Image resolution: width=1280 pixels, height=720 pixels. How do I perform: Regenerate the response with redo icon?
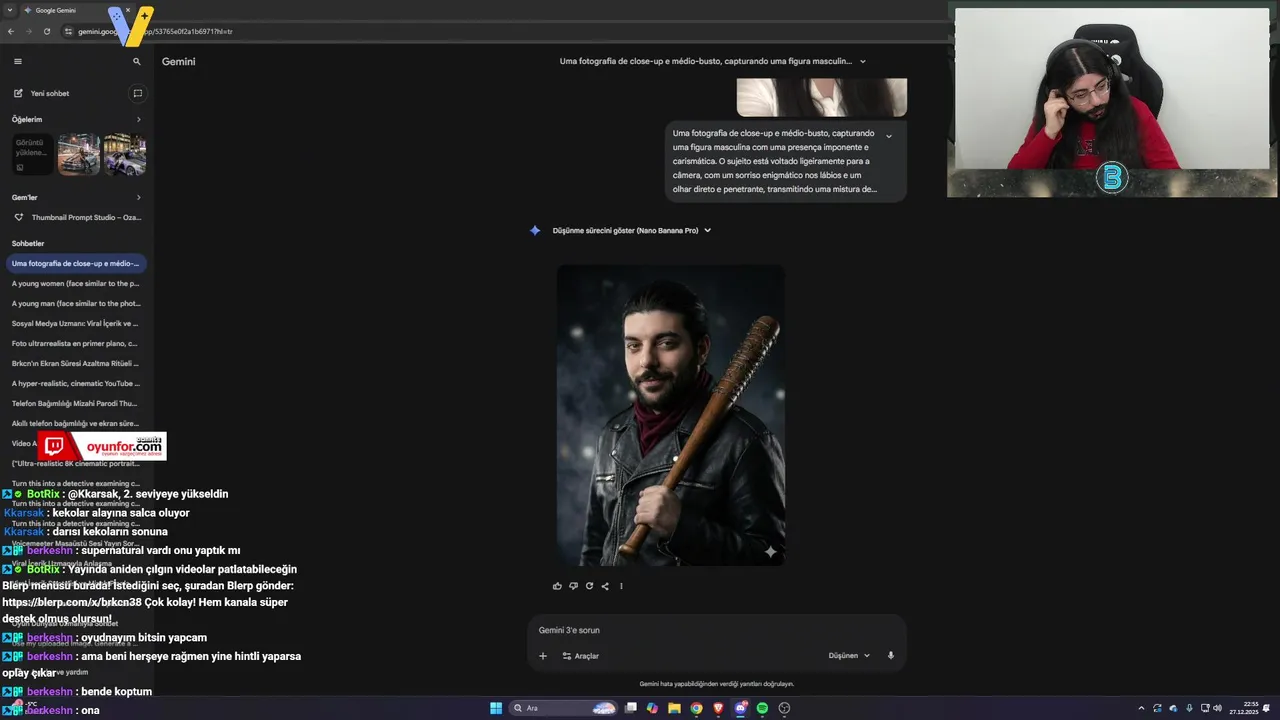pos(589,586)
